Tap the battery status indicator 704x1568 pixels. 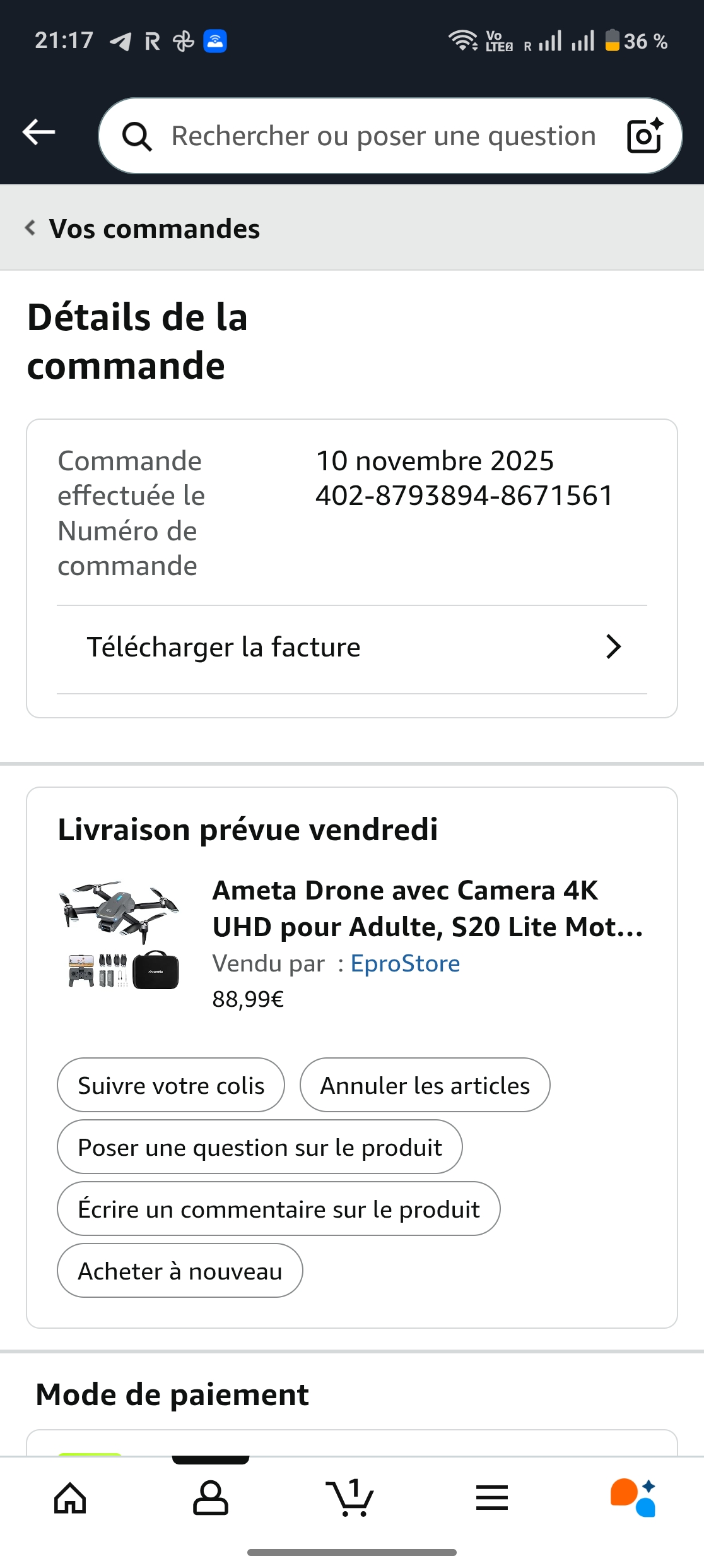[612, 41]
